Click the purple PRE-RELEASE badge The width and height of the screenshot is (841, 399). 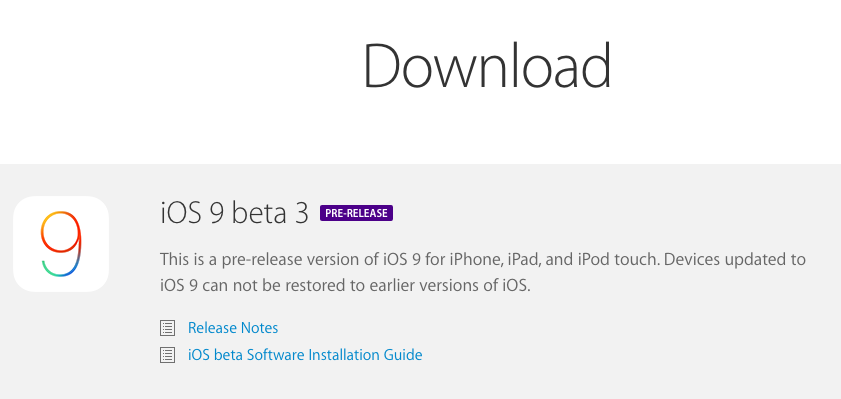[x=357, y=213]
